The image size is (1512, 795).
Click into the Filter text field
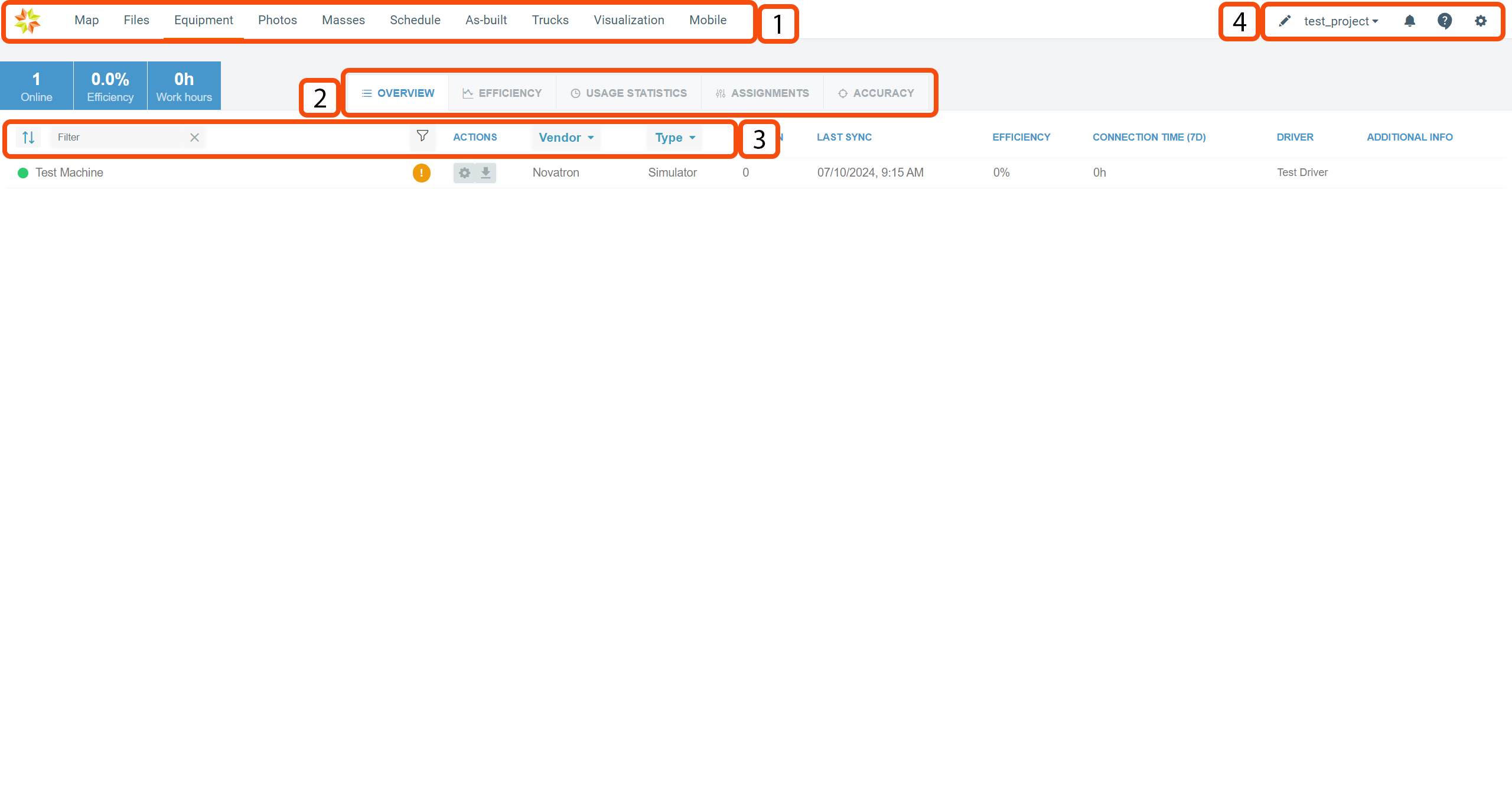point(118,138)
